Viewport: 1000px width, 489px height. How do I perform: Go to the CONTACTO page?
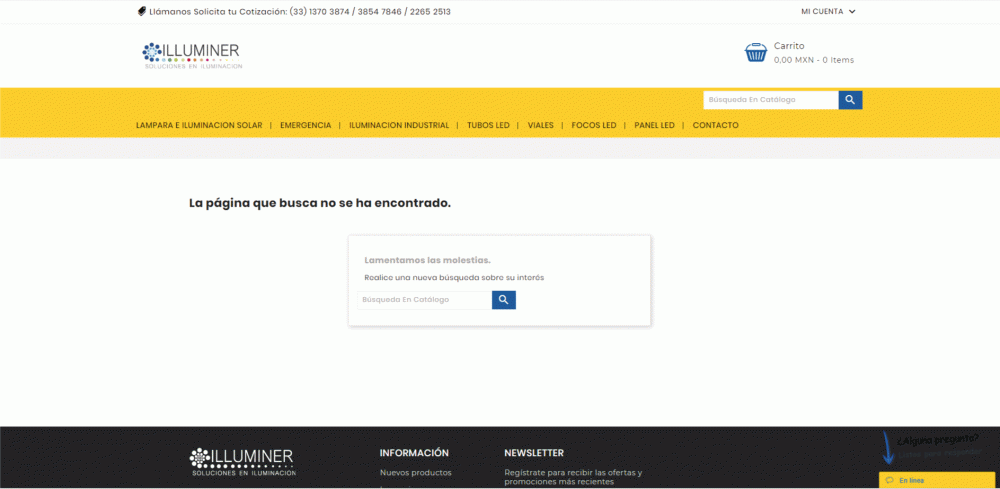point(716,126)
